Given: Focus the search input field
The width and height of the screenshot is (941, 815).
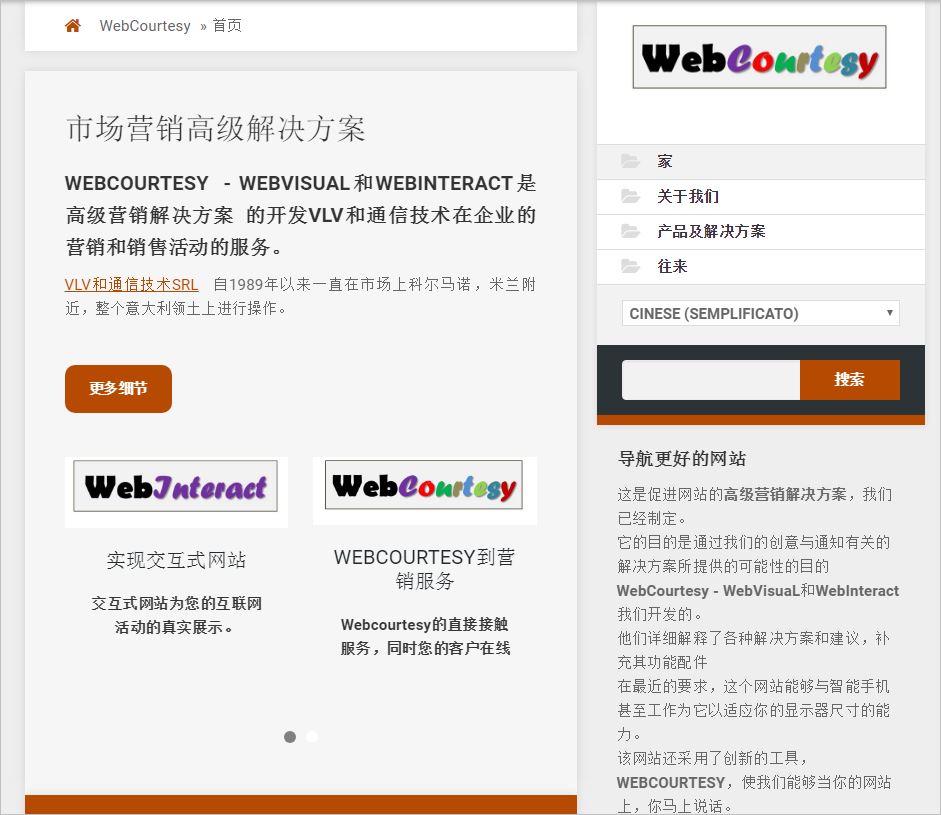Looking at the screenshot, I should (x=711, y=380).
